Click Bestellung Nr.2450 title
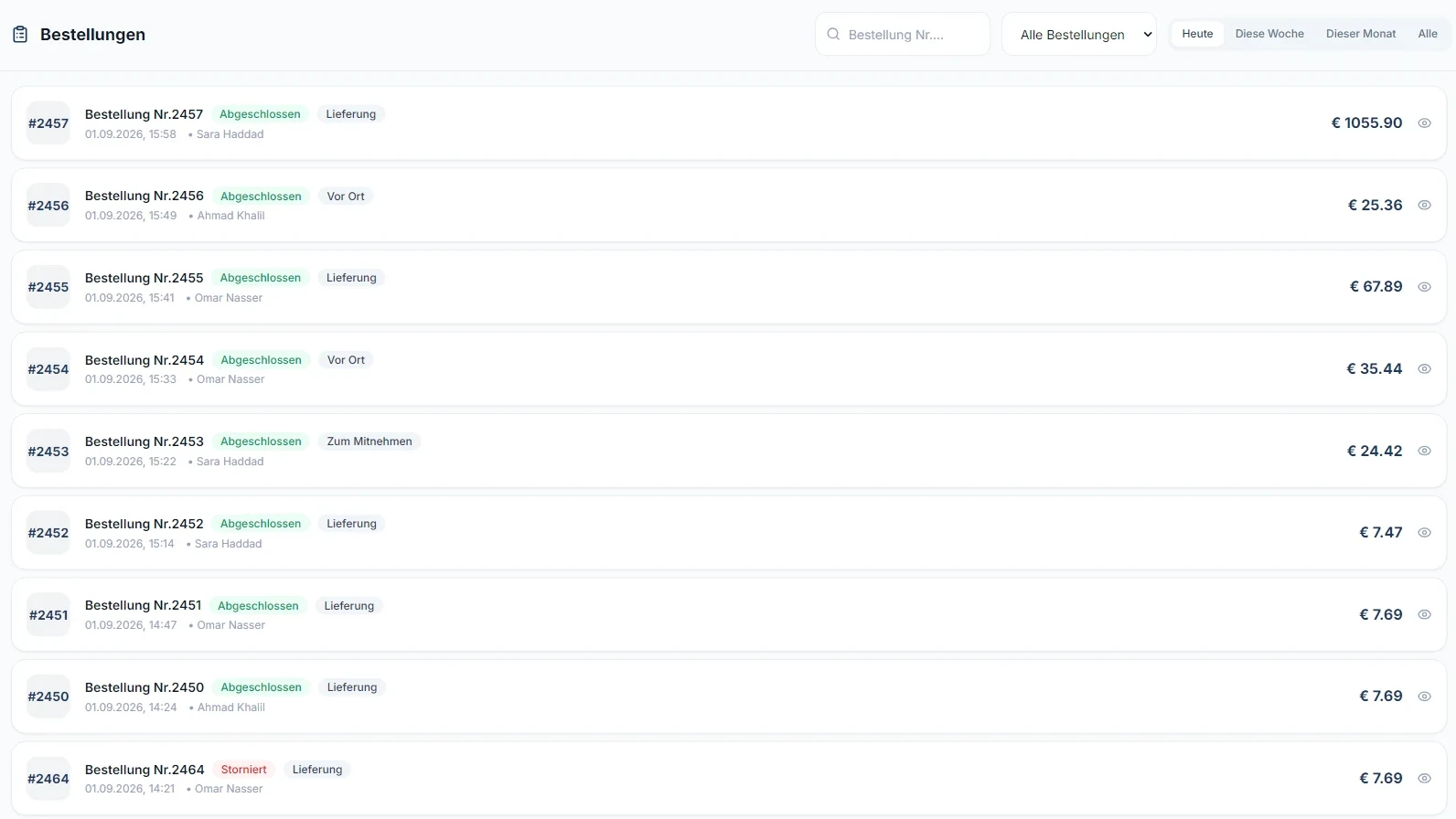The height and width of the screenshot is (819, 1456). click(x=145, y=687)
